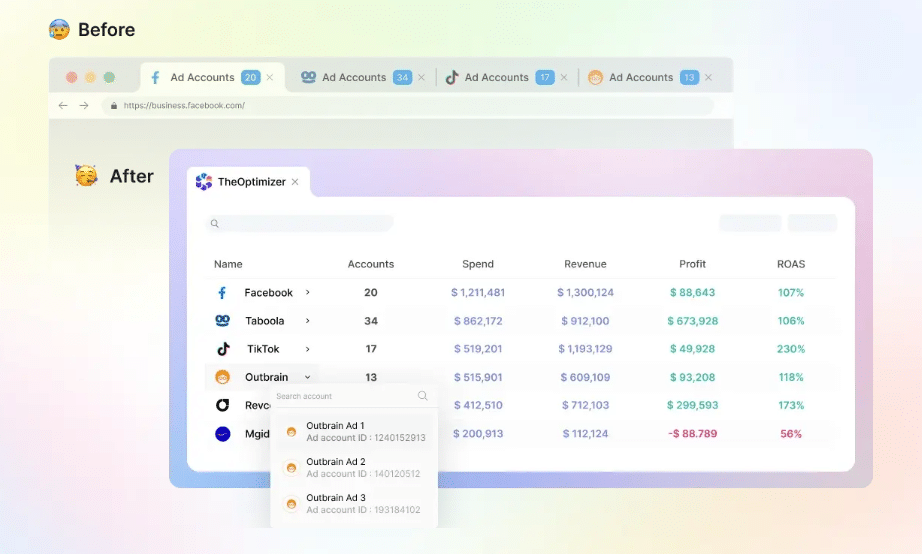Close the TheOptimizer tab

pyautogui.click(x=295, y=182)
